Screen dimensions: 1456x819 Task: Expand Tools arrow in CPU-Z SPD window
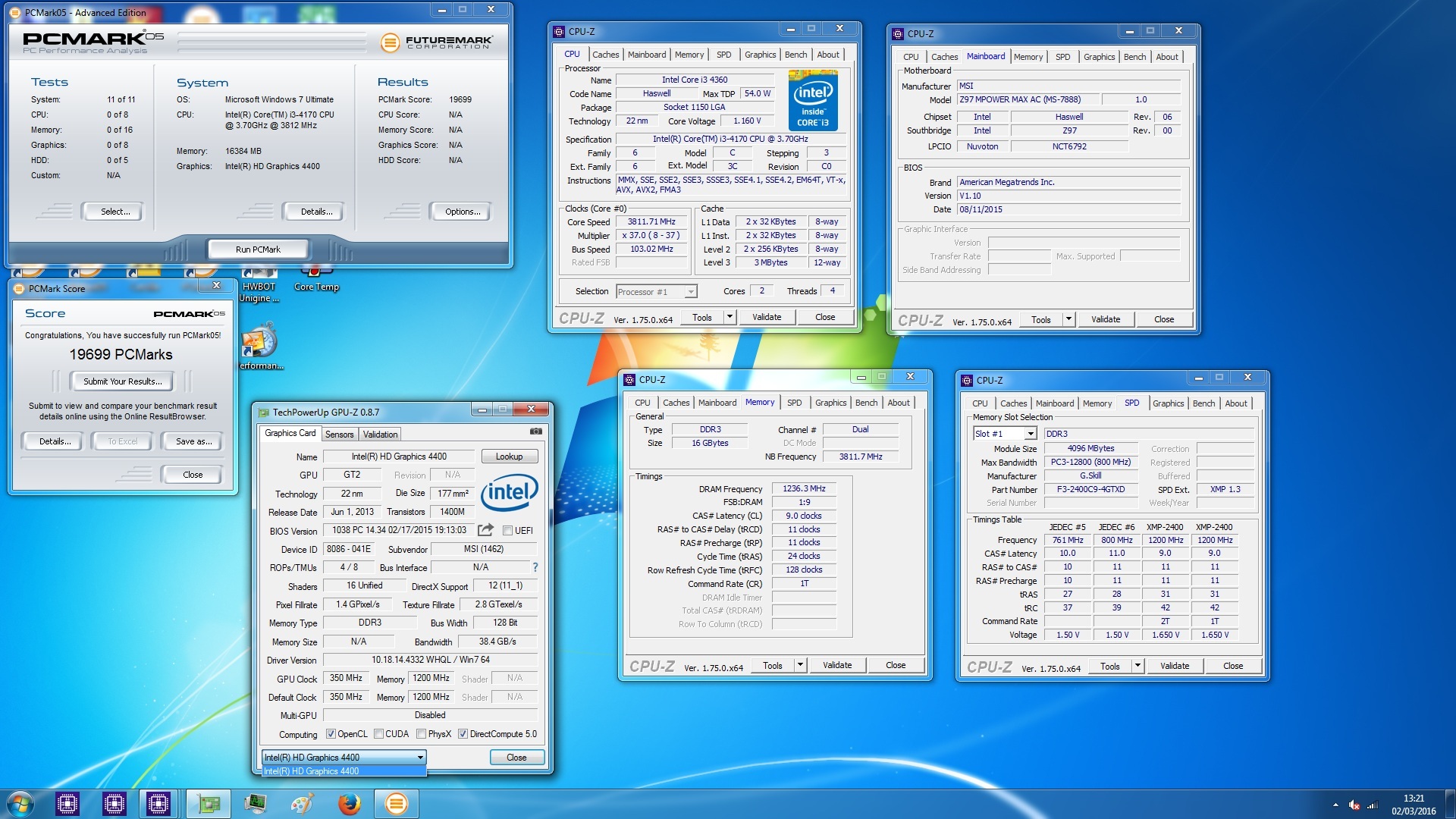[x=1137, y=666]
